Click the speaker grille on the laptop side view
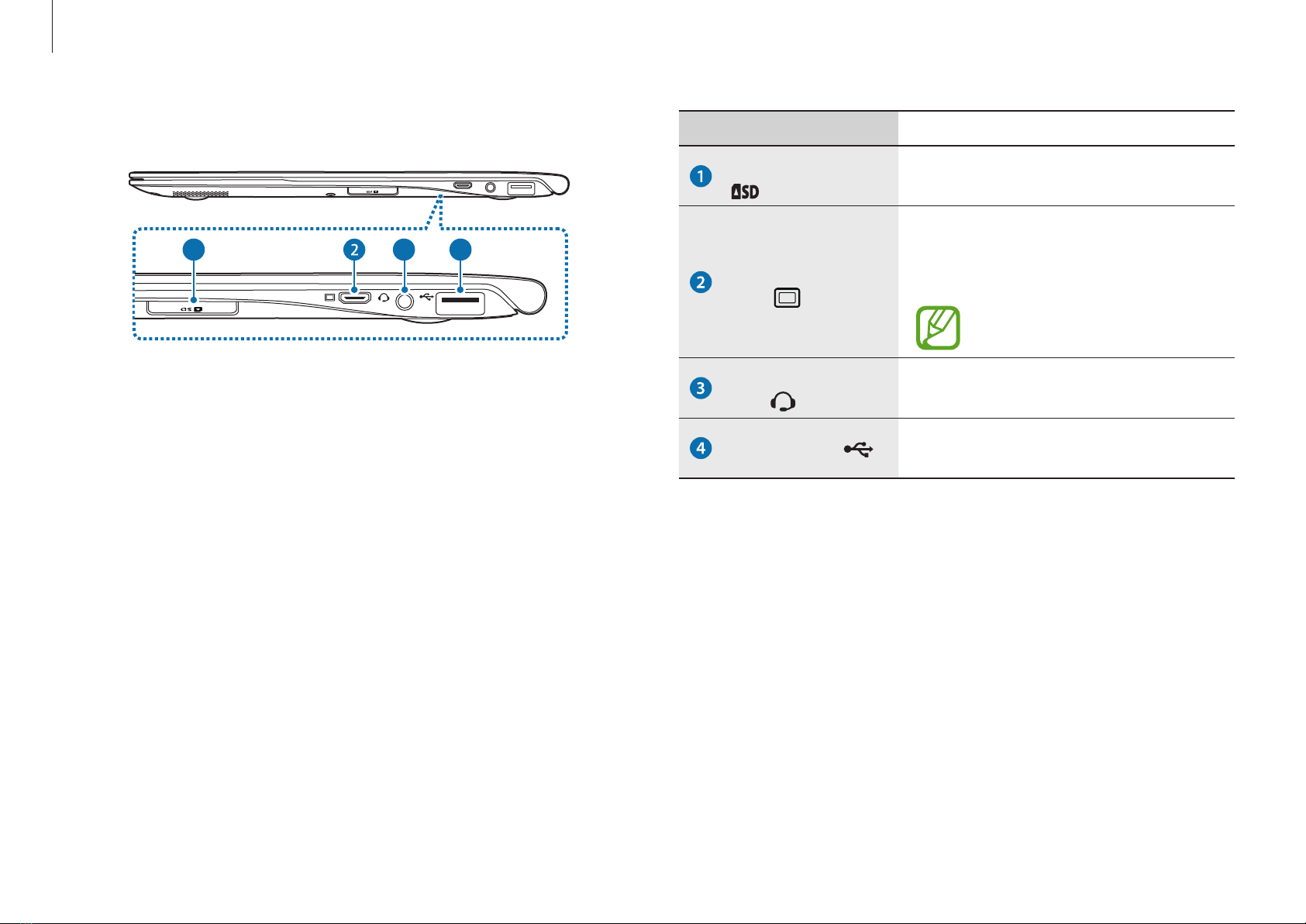 click(x=199, y=194)
